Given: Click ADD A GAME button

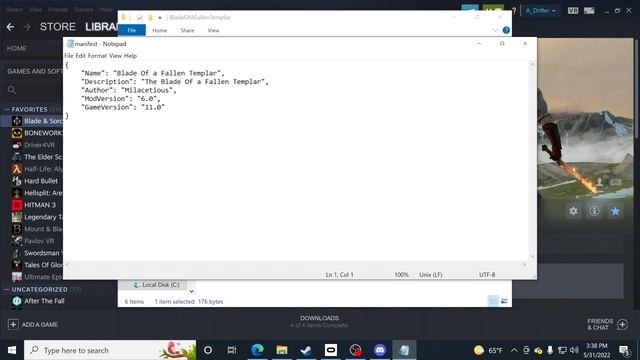Looking at the screenshot, I should pyautogui.click(x=33, y=324).
